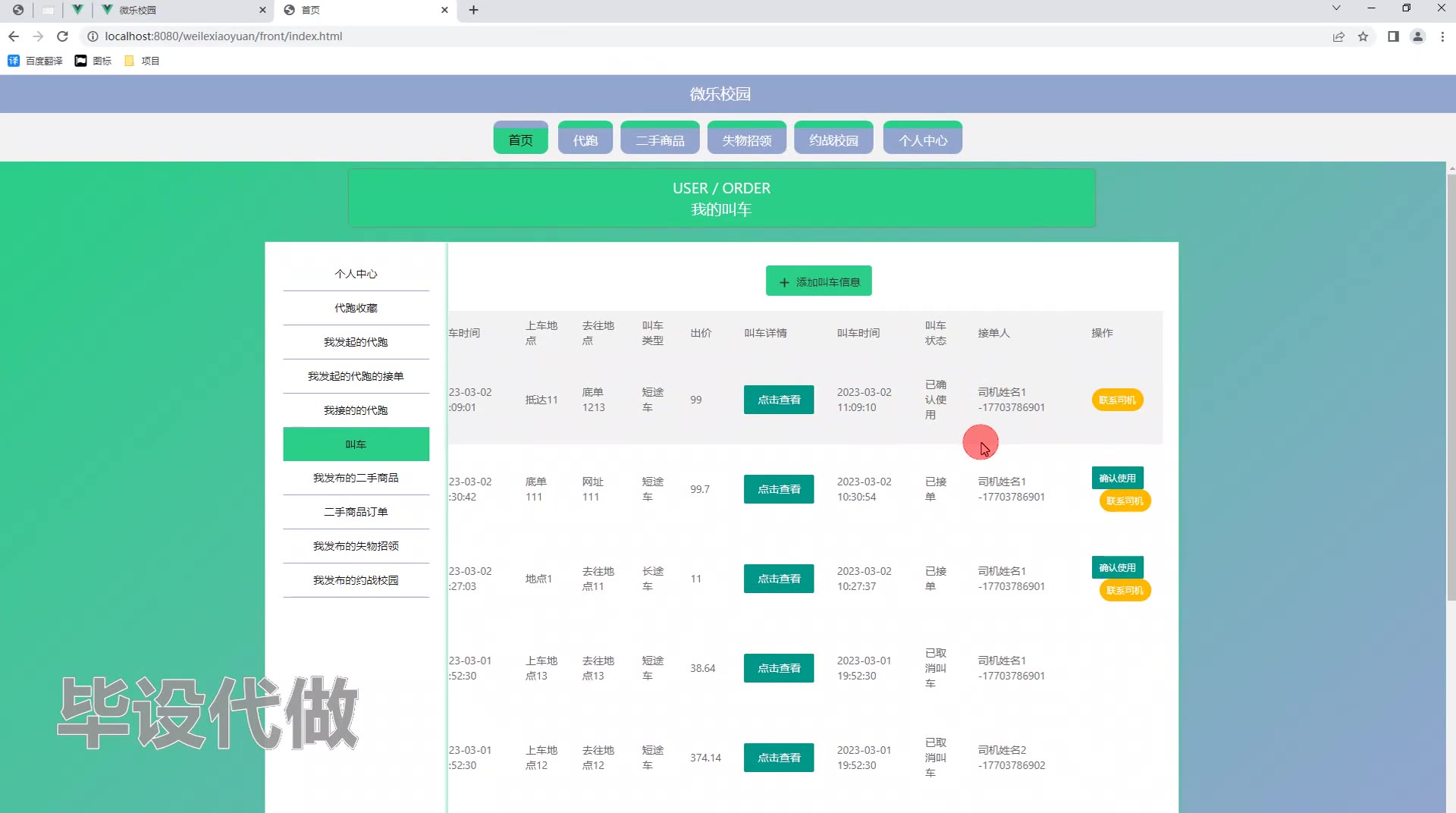This screenshot has height=813, width=1456.
Task: Open the profile avatar icon
Action: (1417, 36)
